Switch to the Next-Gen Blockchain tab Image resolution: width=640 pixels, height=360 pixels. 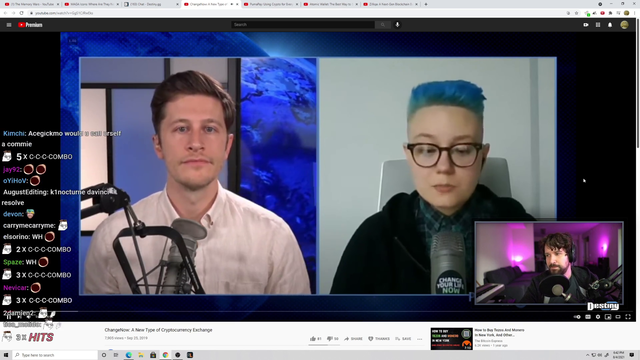pyautogui.click(x=389, y=4)
